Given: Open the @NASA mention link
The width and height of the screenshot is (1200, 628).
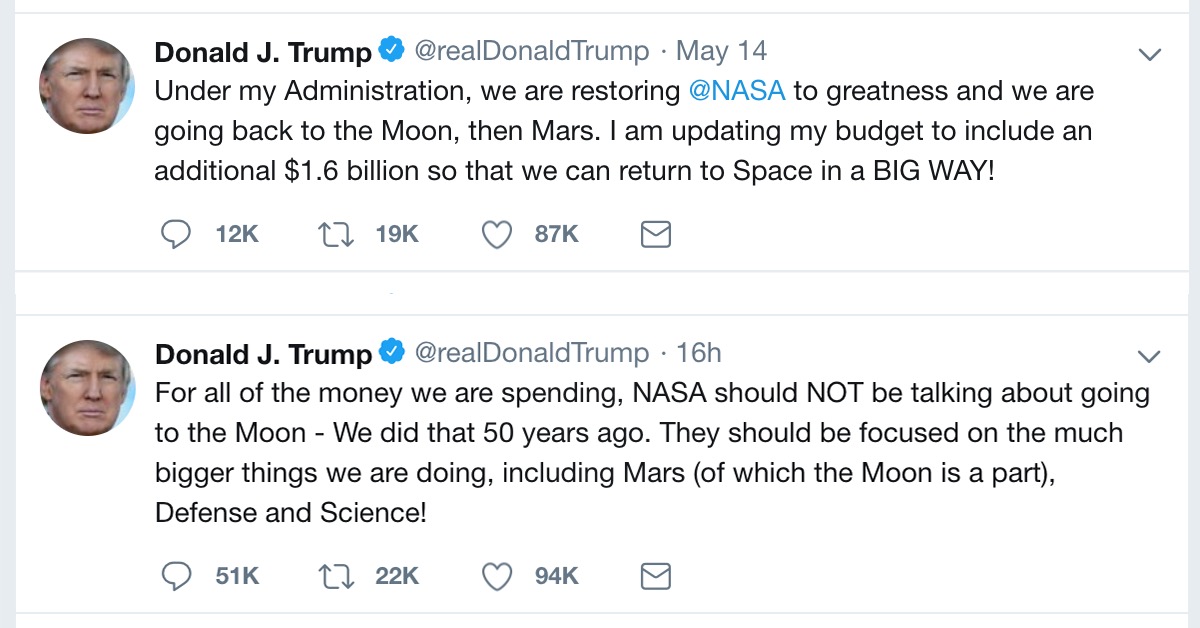Looking at the screenshot, I should click(738, 91).
